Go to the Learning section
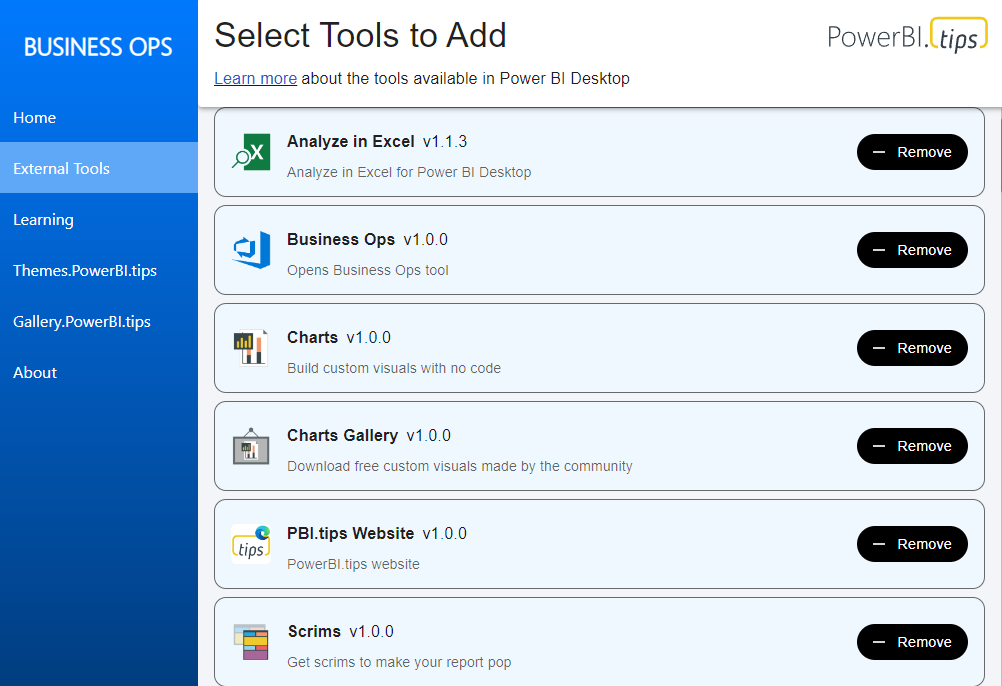 43,220
